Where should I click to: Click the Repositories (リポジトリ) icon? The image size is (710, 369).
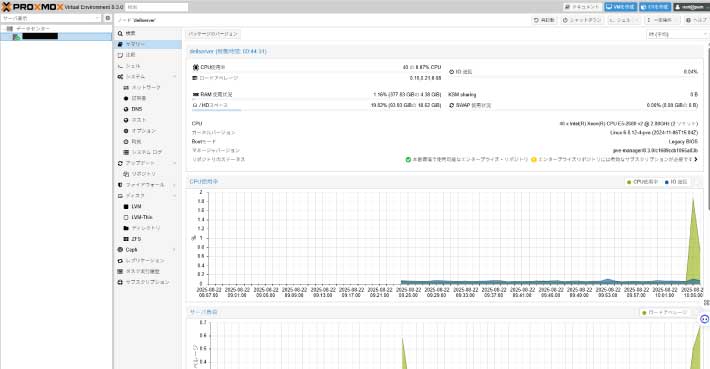click(x=126, y=174)
